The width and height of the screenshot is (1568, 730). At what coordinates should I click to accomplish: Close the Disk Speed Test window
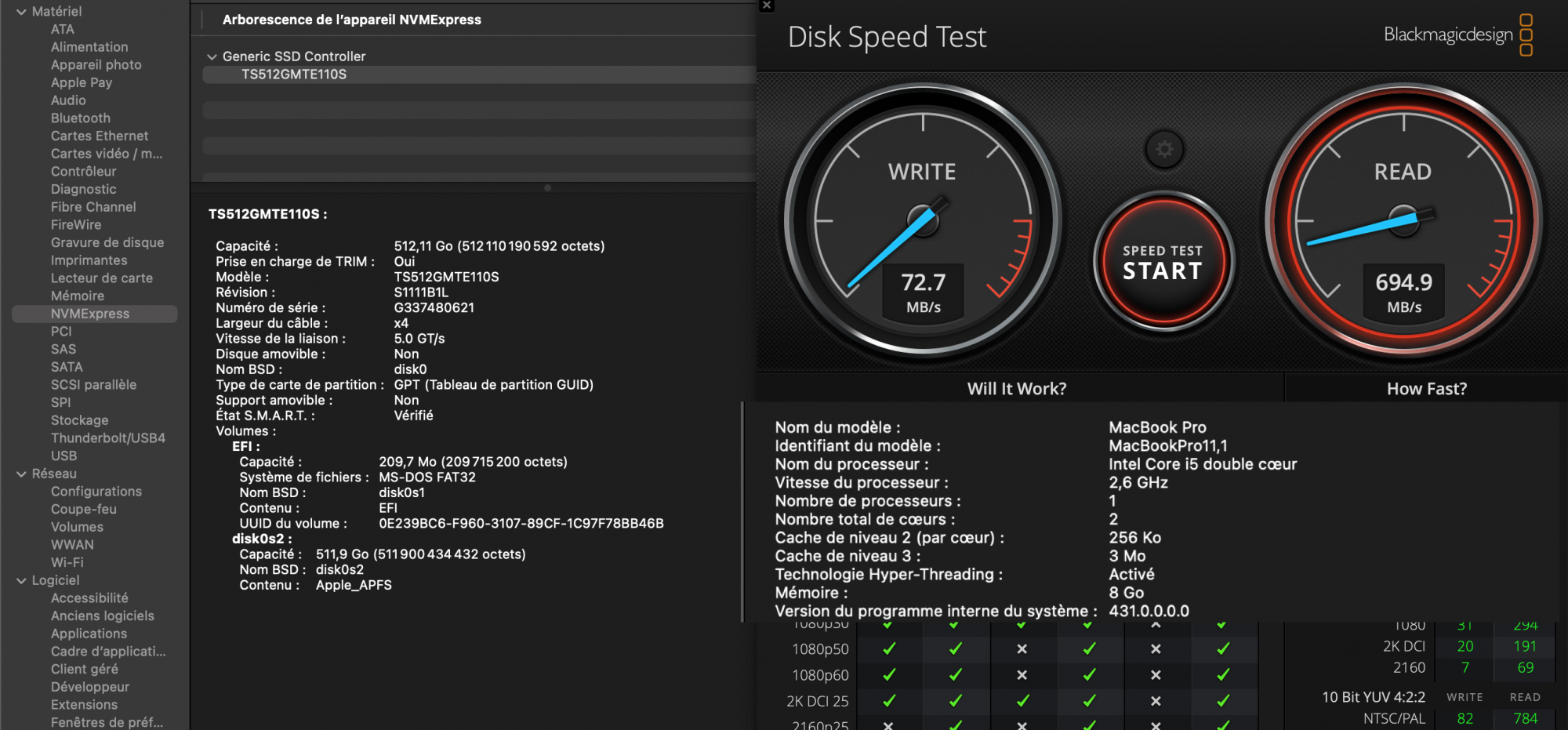(x=767, y=5)
